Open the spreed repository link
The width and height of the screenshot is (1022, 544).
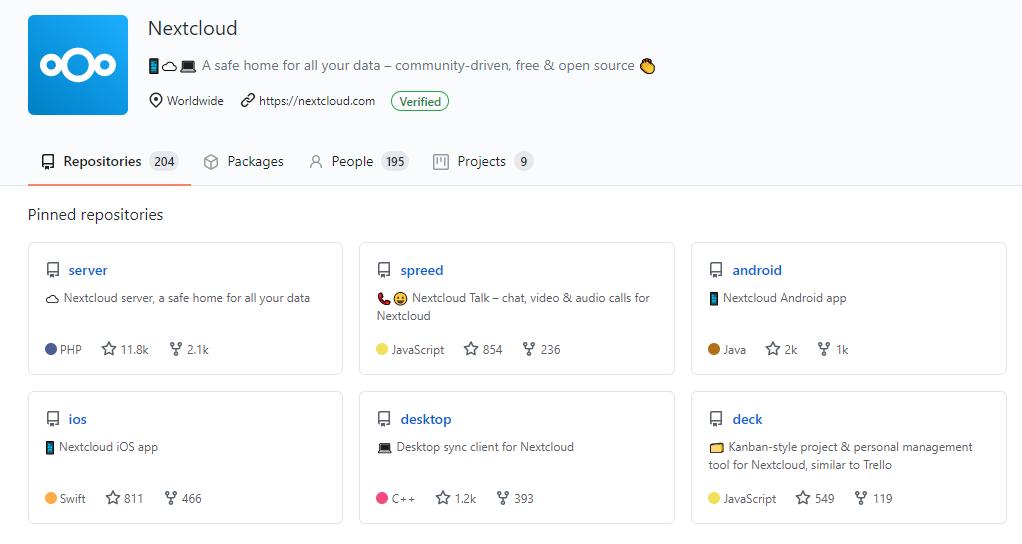point(421,270)
